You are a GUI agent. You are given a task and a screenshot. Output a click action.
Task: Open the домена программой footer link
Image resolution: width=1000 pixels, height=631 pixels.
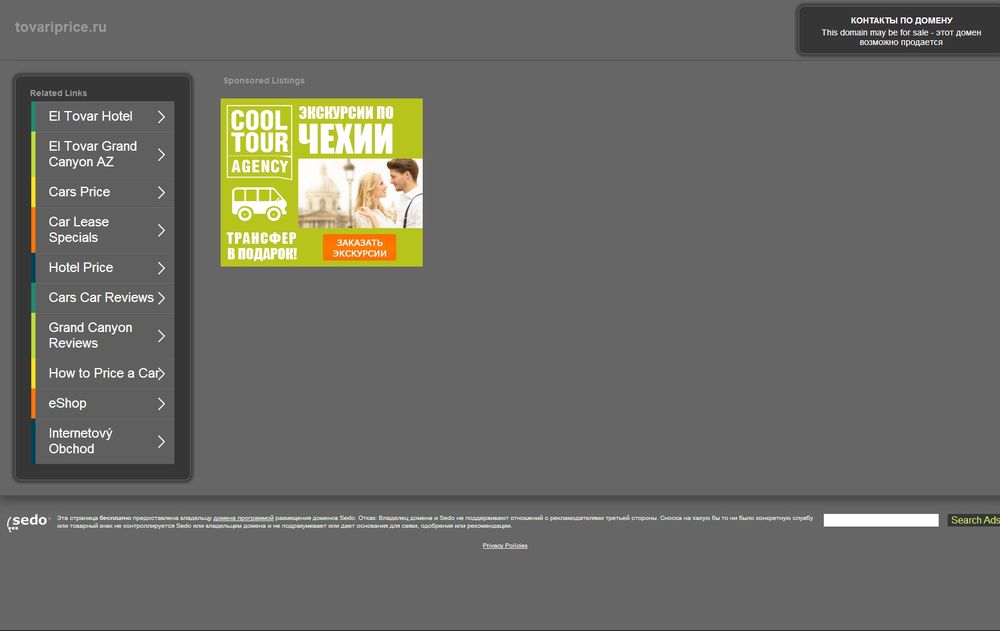click(x=243, y=518)
